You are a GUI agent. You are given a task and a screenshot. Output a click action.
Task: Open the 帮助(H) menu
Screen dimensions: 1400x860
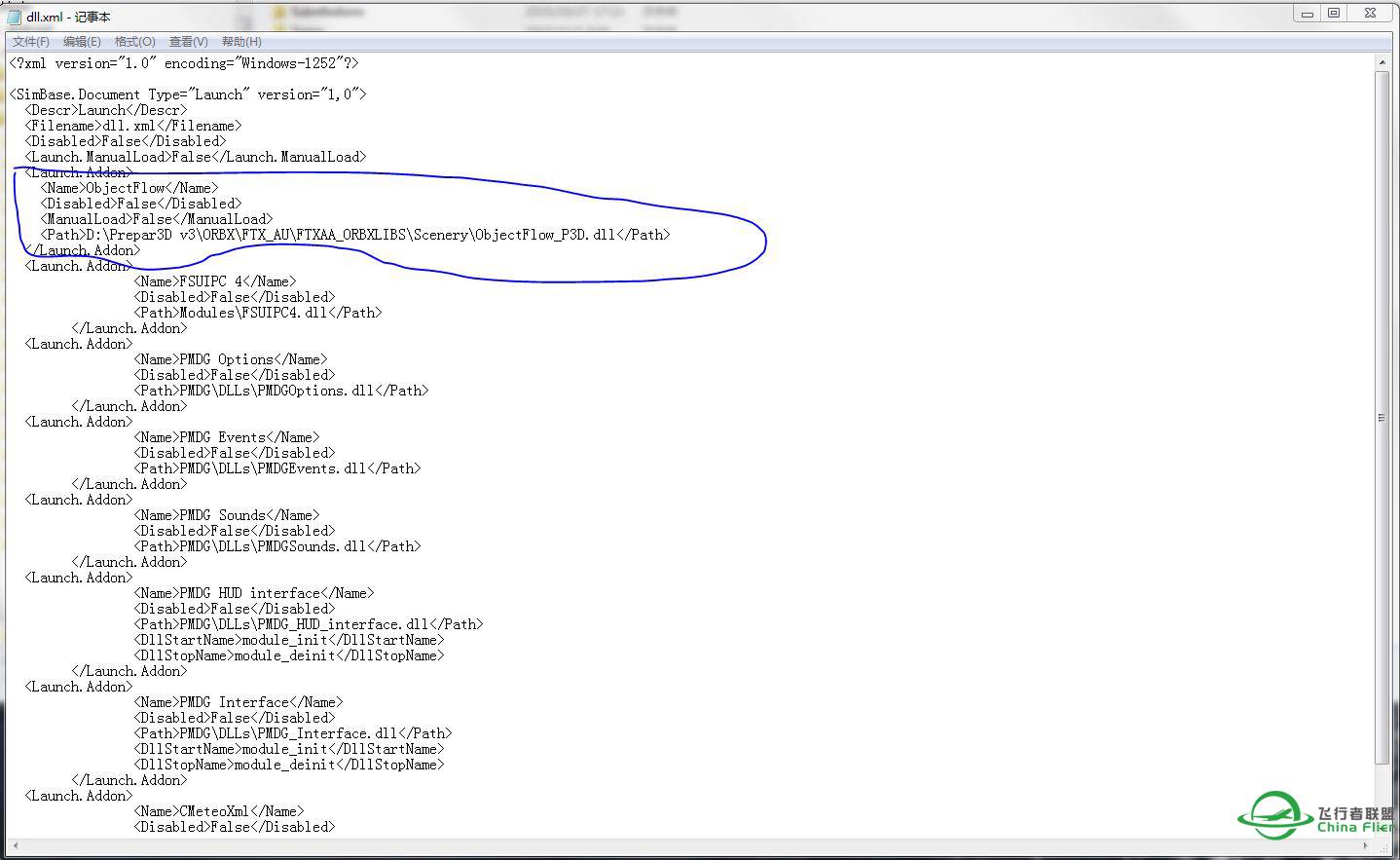tap(241, 41)
